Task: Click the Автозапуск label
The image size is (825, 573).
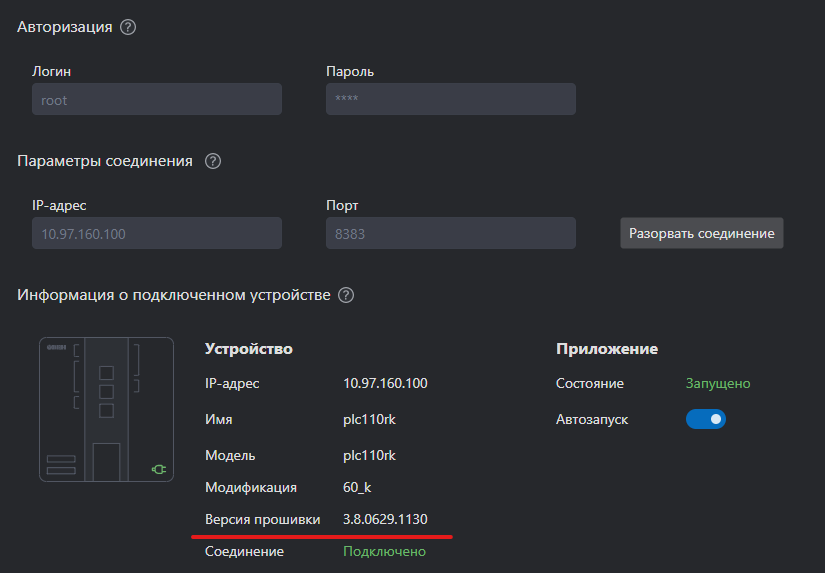Action: pyautogui.click(x=592, y=420)
